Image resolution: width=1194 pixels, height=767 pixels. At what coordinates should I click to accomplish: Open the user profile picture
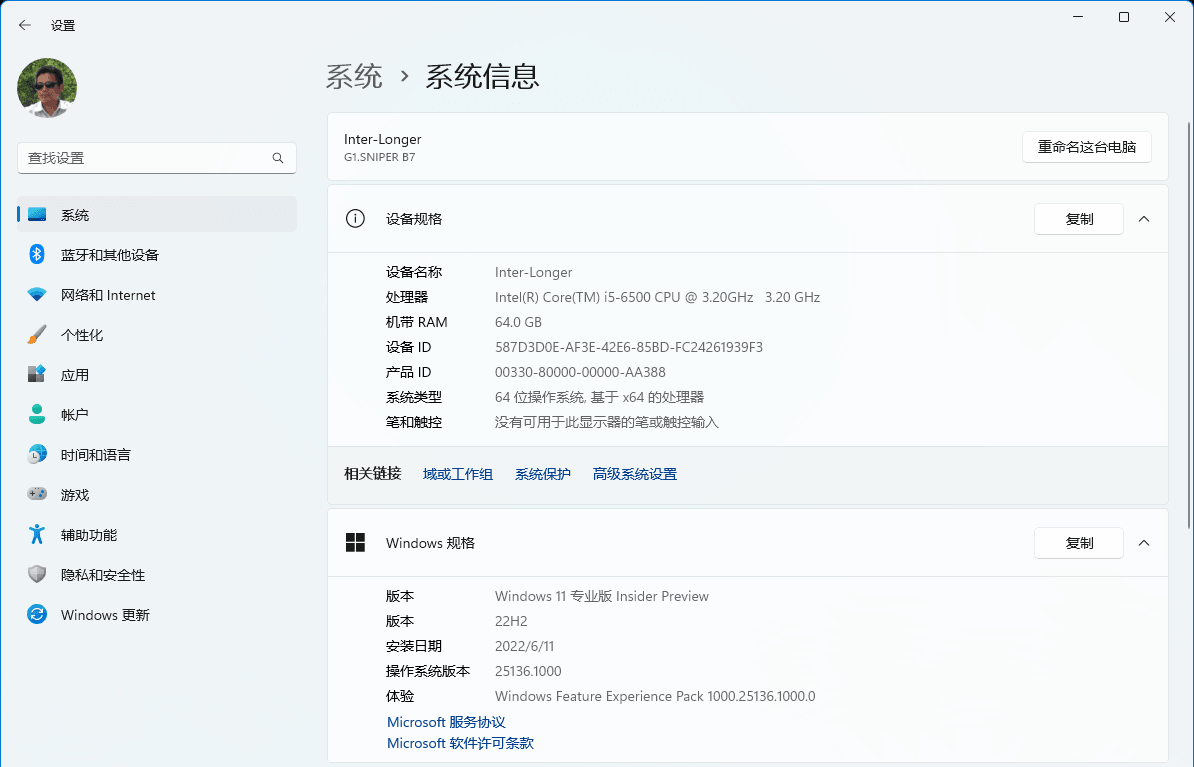pyautogui.click(x=47, y=88)
